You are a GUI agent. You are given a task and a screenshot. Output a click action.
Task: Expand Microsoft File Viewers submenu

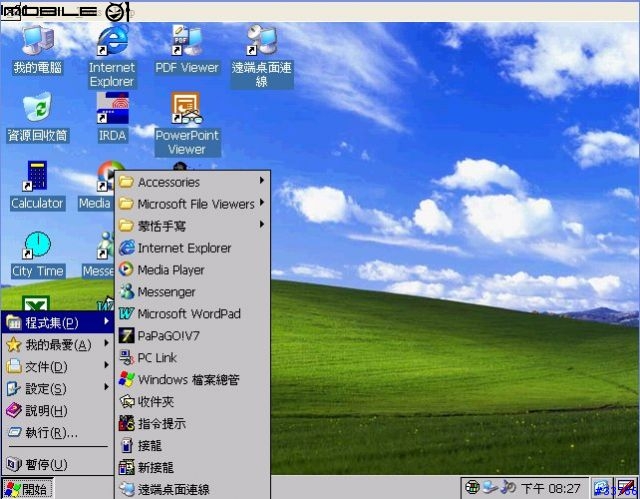(x=192, y=204)
